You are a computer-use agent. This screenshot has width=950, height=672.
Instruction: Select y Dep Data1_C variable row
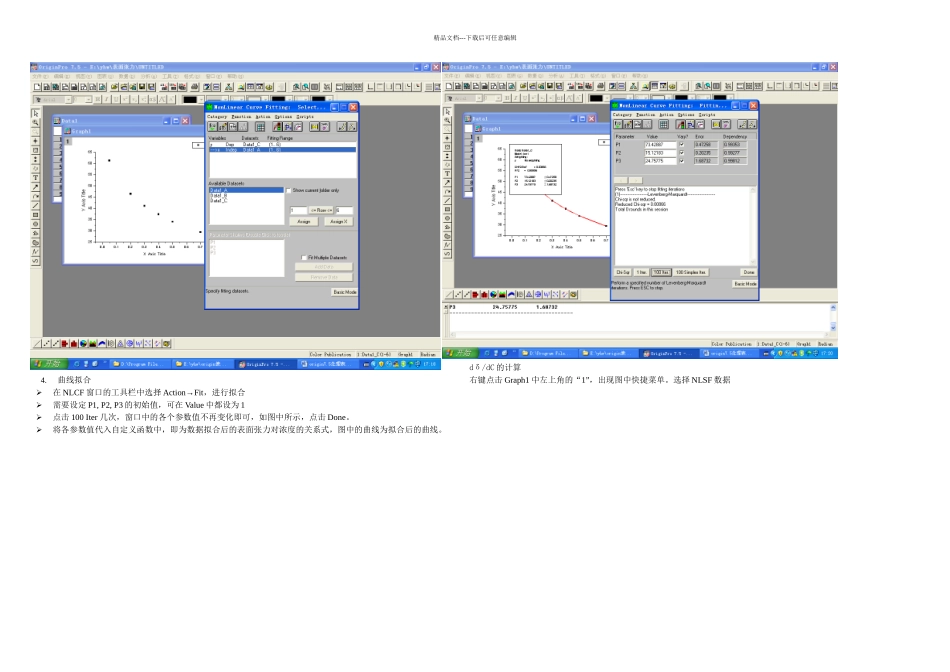282,144
